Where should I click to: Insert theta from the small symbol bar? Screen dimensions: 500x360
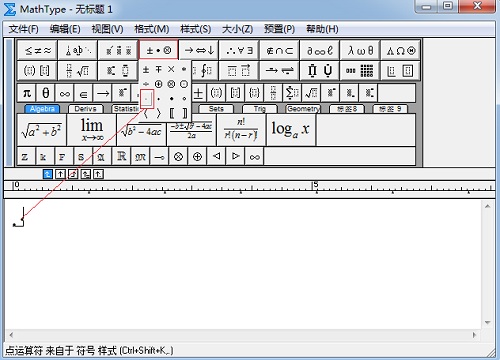pos(46,93)
